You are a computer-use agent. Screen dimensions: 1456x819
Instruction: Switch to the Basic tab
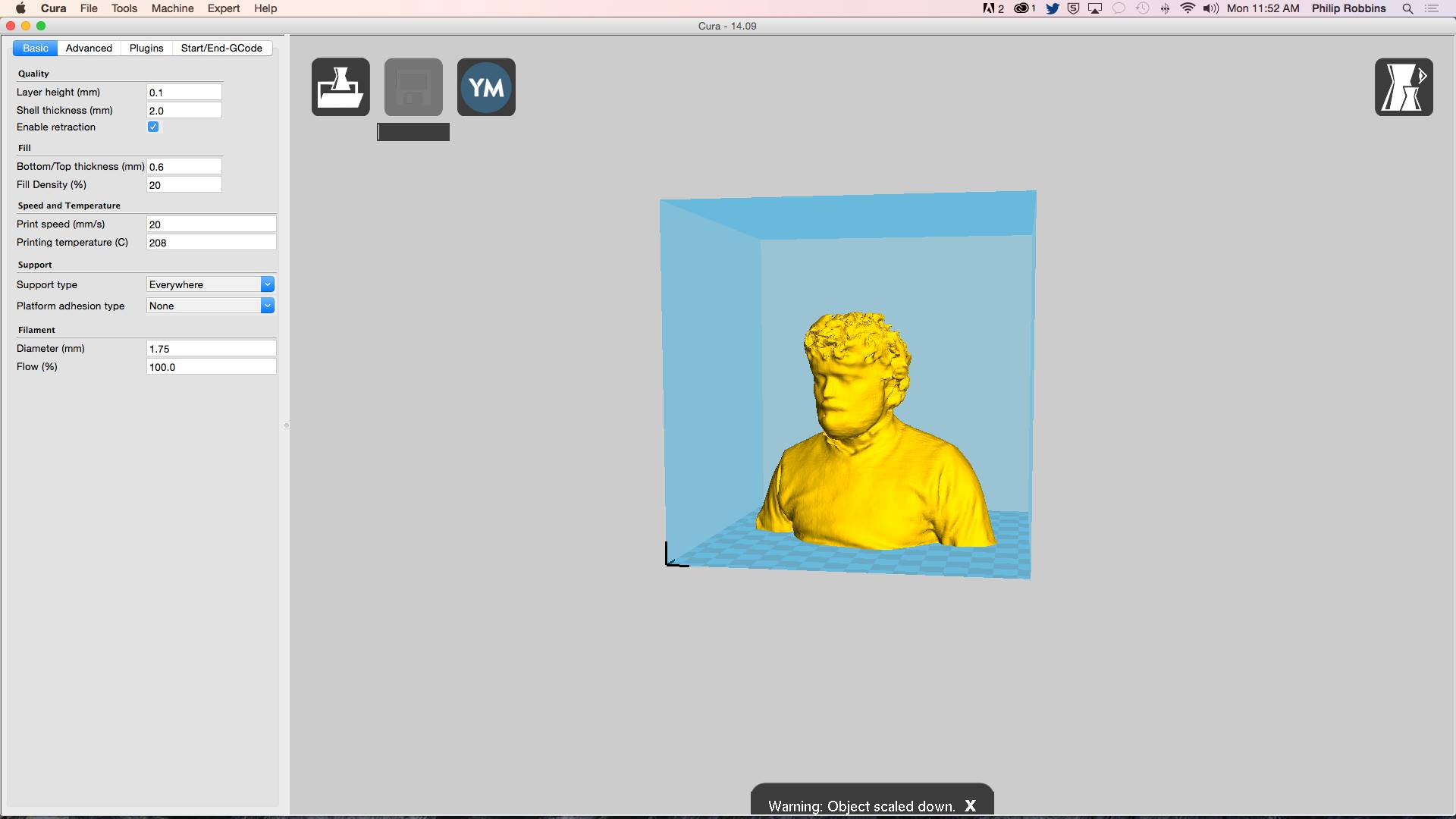pyautogui.click(x=35, y=48)
